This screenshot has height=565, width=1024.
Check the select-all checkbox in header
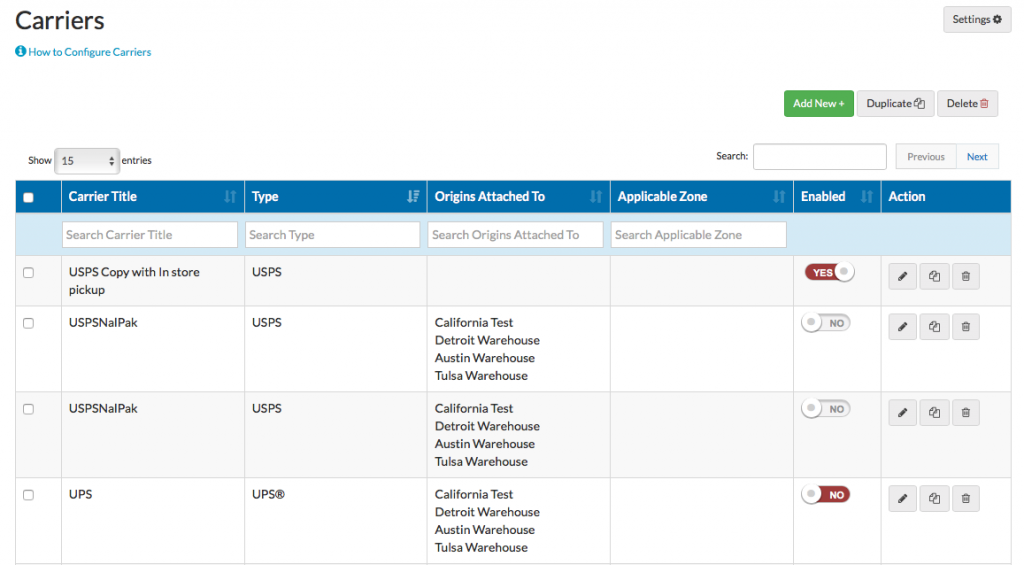click(28, 198)
